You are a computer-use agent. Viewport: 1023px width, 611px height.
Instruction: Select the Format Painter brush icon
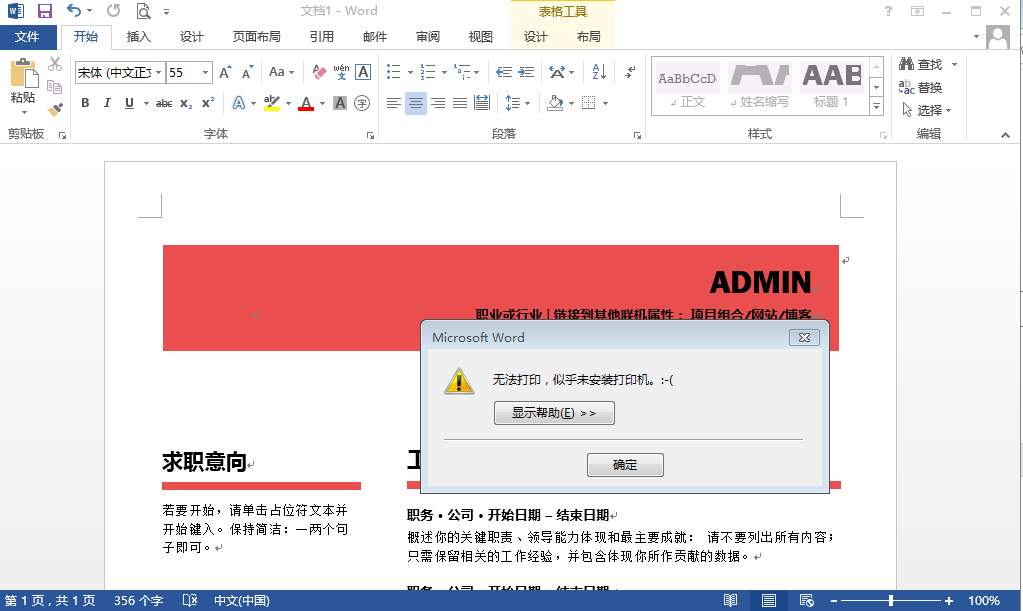click(55, 109)
